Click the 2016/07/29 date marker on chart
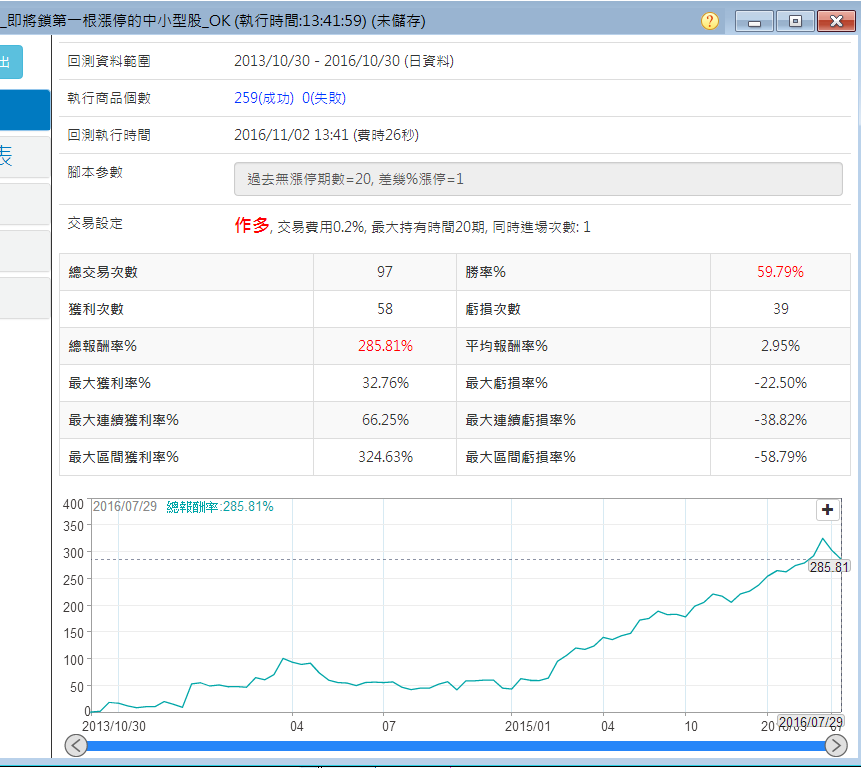Image resolution: width=861 pixels, height=768 pixels. 810,722
